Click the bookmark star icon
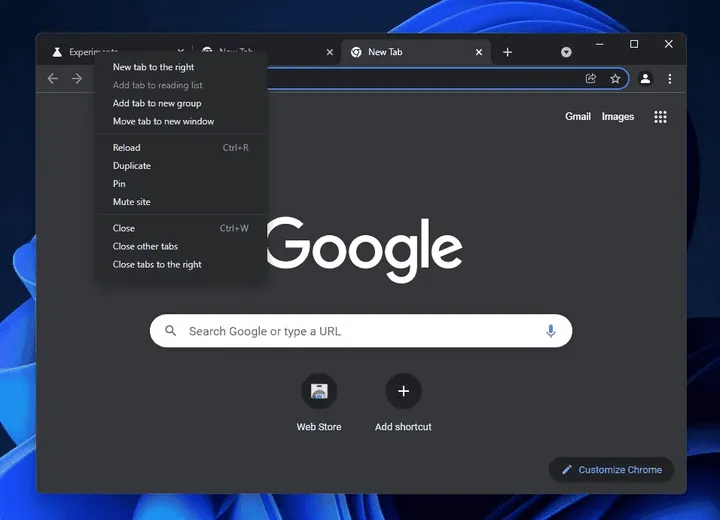The image size is (720, 520). (x=615, y=79)
